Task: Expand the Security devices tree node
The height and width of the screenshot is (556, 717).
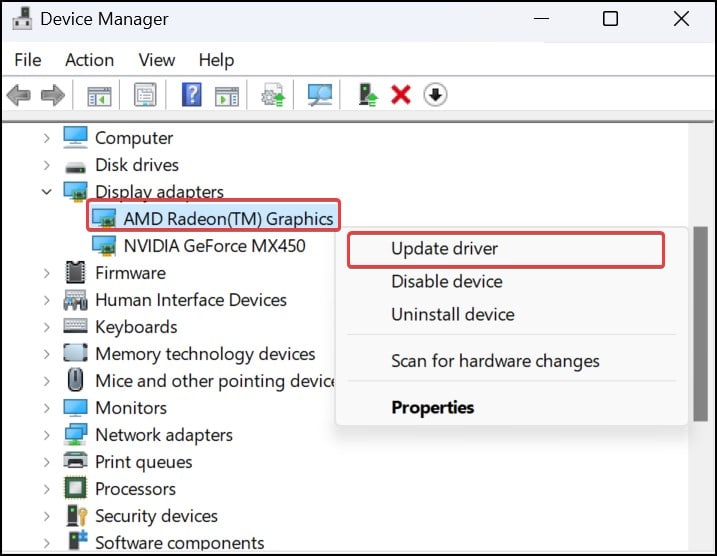Action: click(46, 516)
